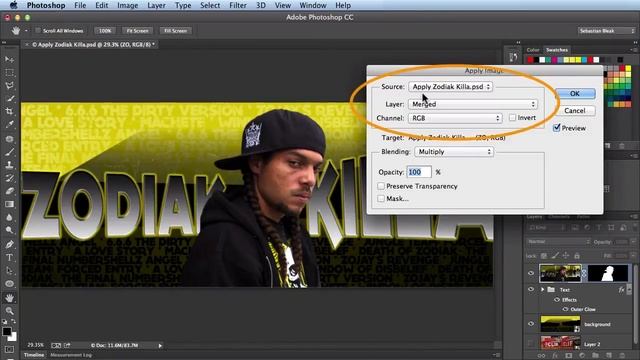The image size is (640, 360).
Task: Open the Blending dropdown showing Multiply
Action: (x=454, y=151)
